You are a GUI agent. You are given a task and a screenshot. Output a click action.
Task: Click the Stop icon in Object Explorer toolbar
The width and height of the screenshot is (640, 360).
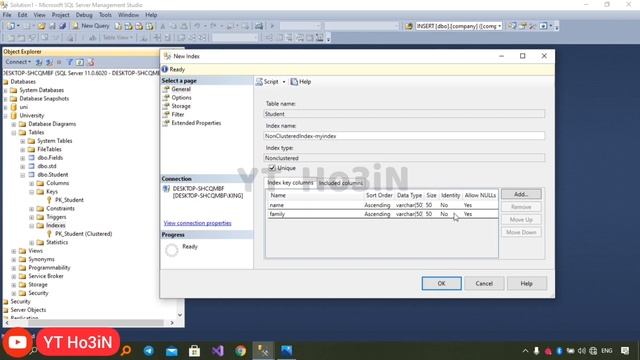[x=59, y=62]
